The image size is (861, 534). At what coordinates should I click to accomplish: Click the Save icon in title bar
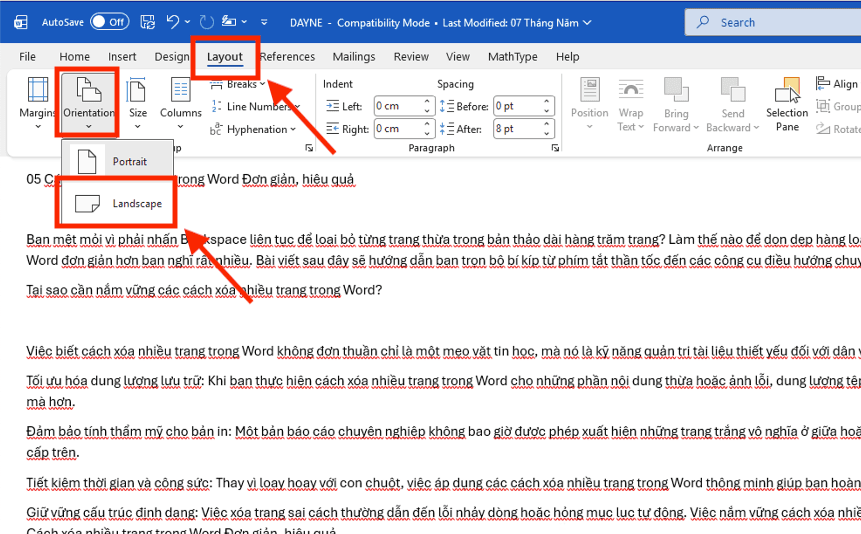148,22
